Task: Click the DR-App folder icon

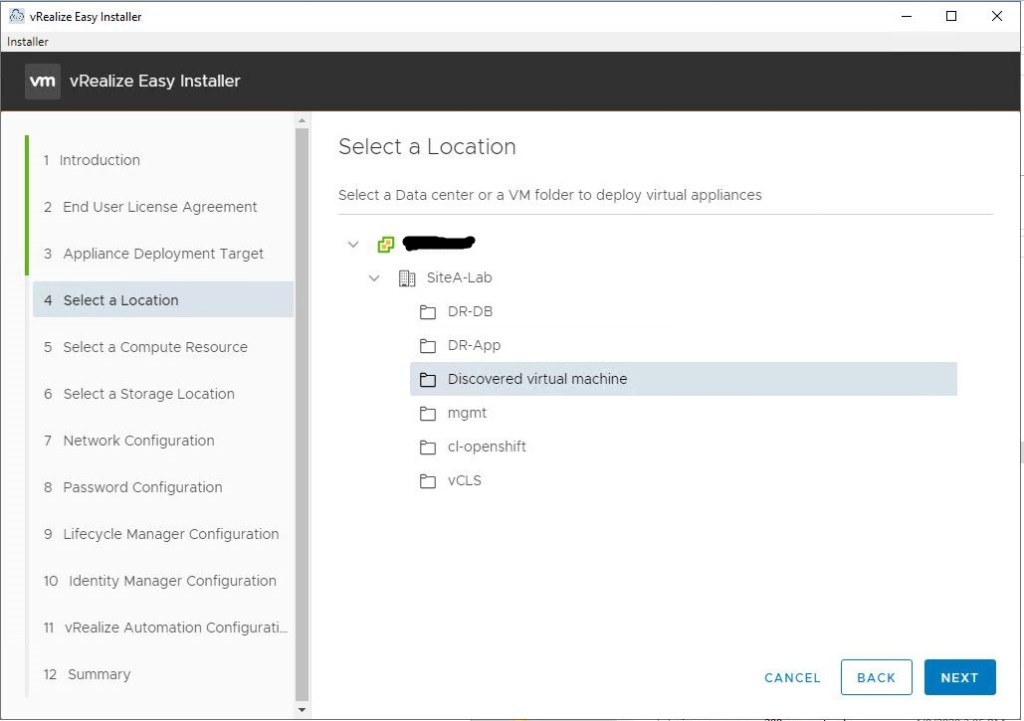Action: tap(428, 346)
